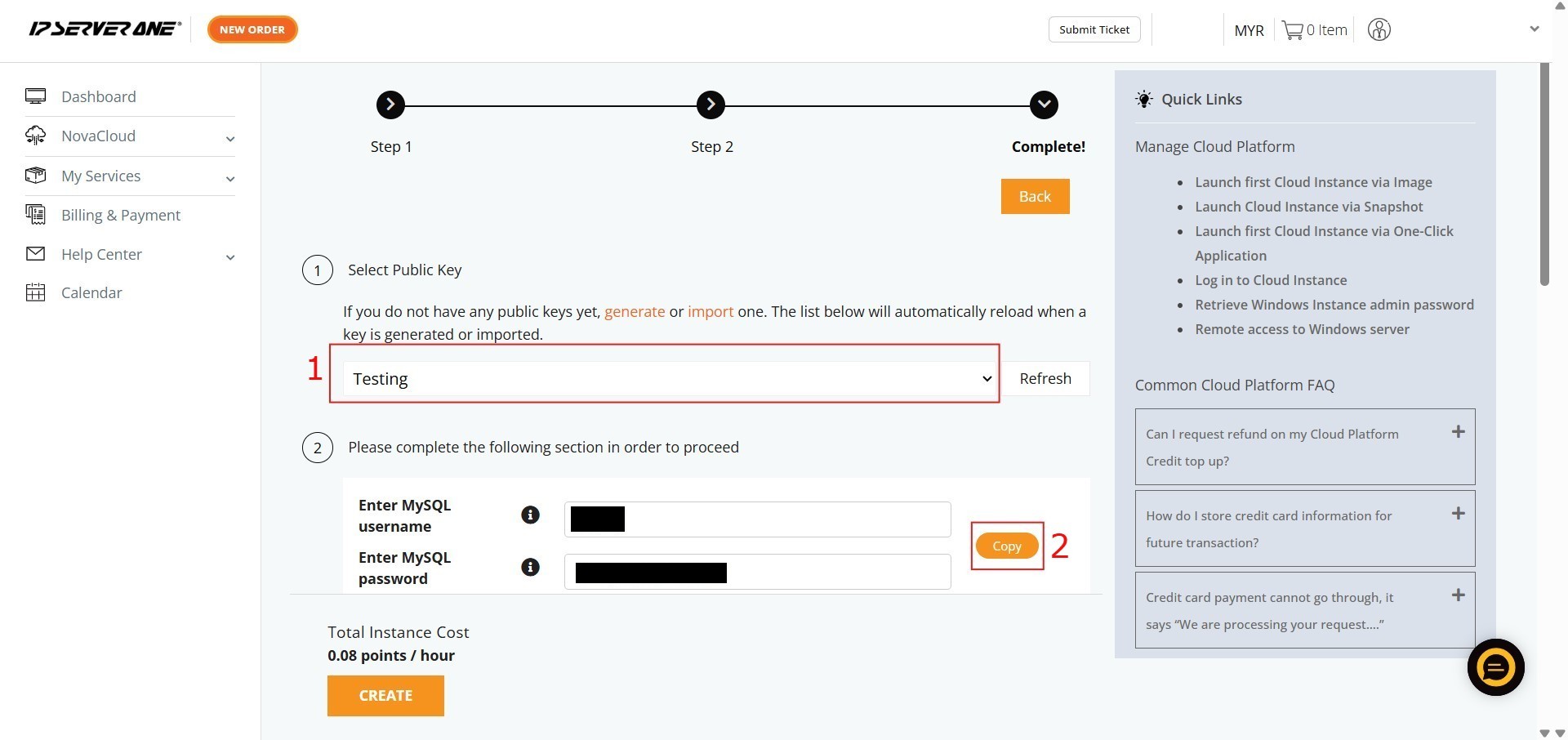This screenshot has height=740, width=1568.
Task: Go to Dashboard in sidebar
Action: [x=98, y=97]
